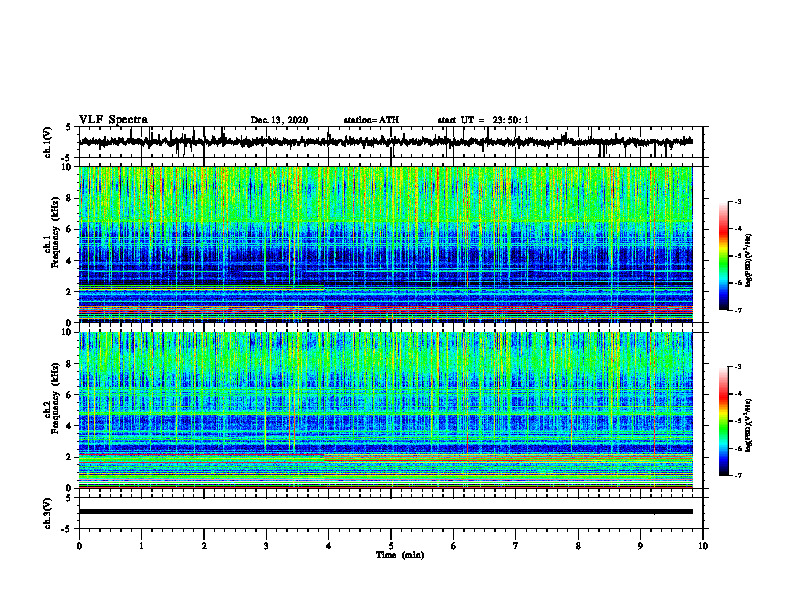The height and width of the screenshot is (612, 792).
Task: Click time axis tick label "8"
Action: coord(578,546)
